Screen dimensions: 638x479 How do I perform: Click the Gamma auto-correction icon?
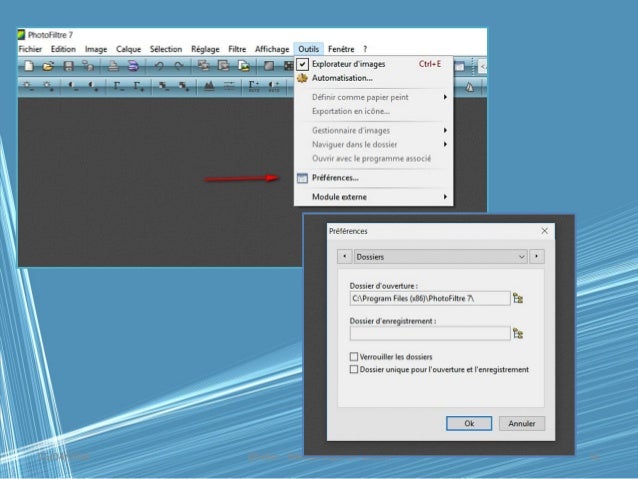pos(254,86)
